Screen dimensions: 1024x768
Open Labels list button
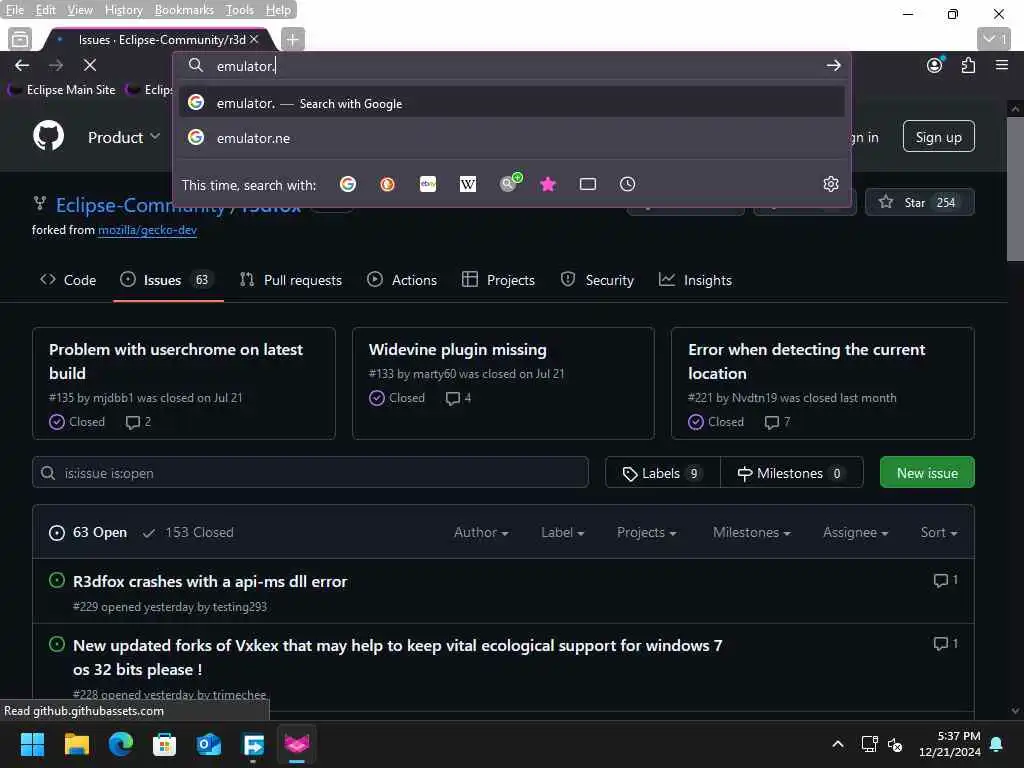pos(662,473)
